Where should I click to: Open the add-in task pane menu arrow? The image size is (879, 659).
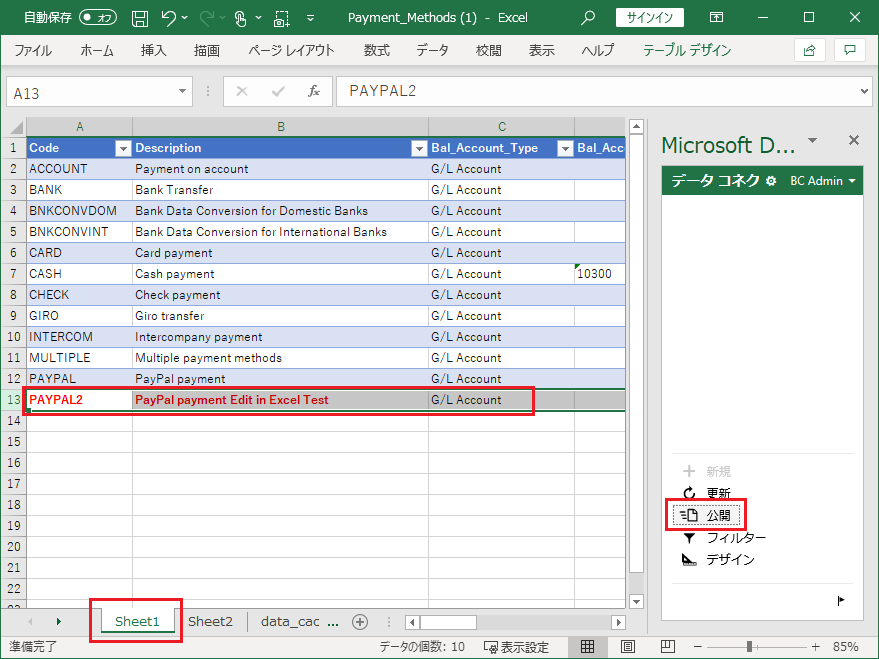pyautogui.click(x=812, y=140)
